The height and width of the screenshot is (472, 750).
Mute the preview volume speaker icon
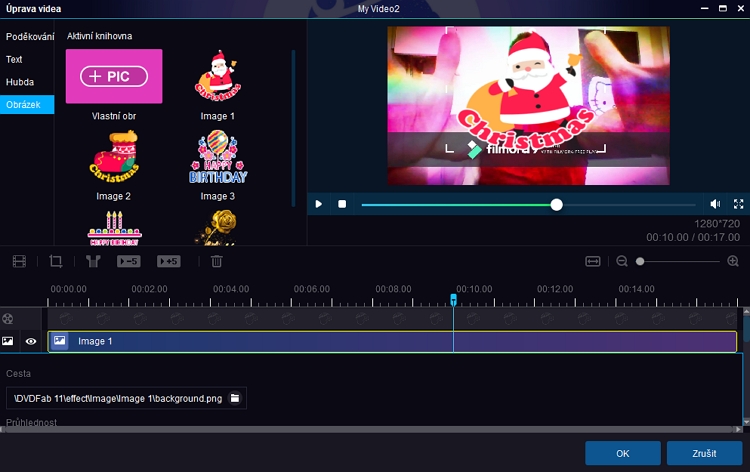click(715, 204)
